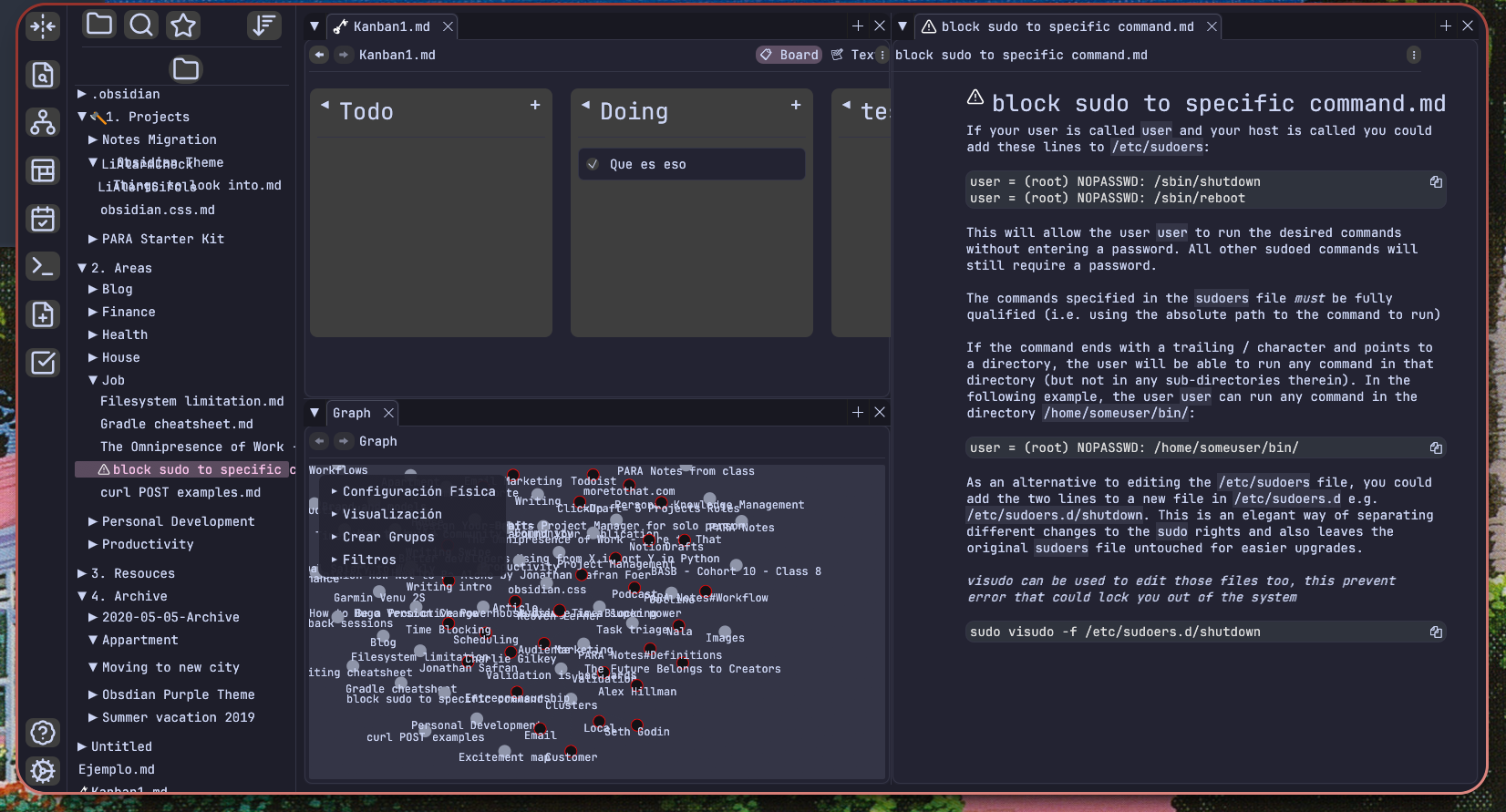The width and height of the screenshot is (1506, 812).
Task: Expand the Notes Migration folder
Action: tap(93, 139)
